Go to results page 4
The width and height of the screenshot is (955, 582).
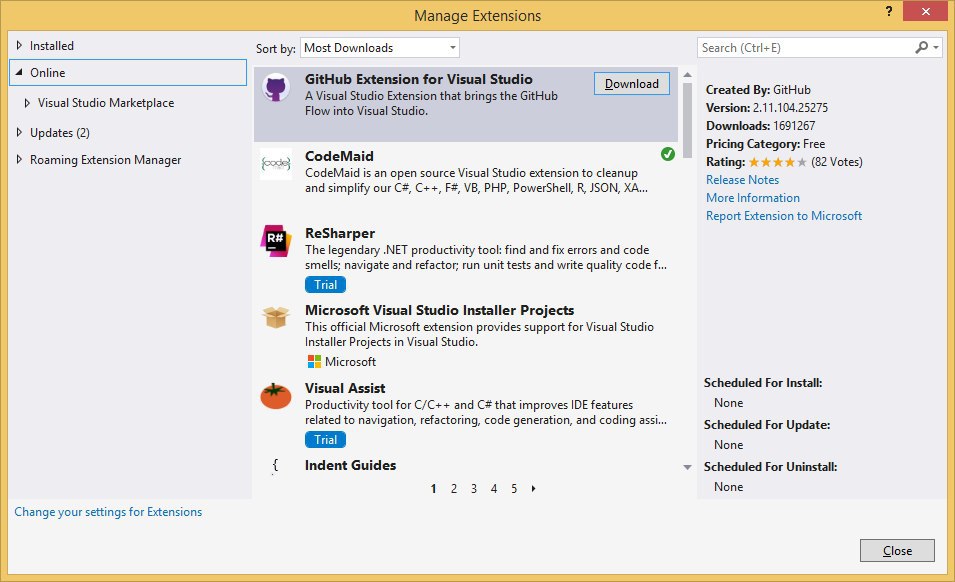tap(494, 488)
